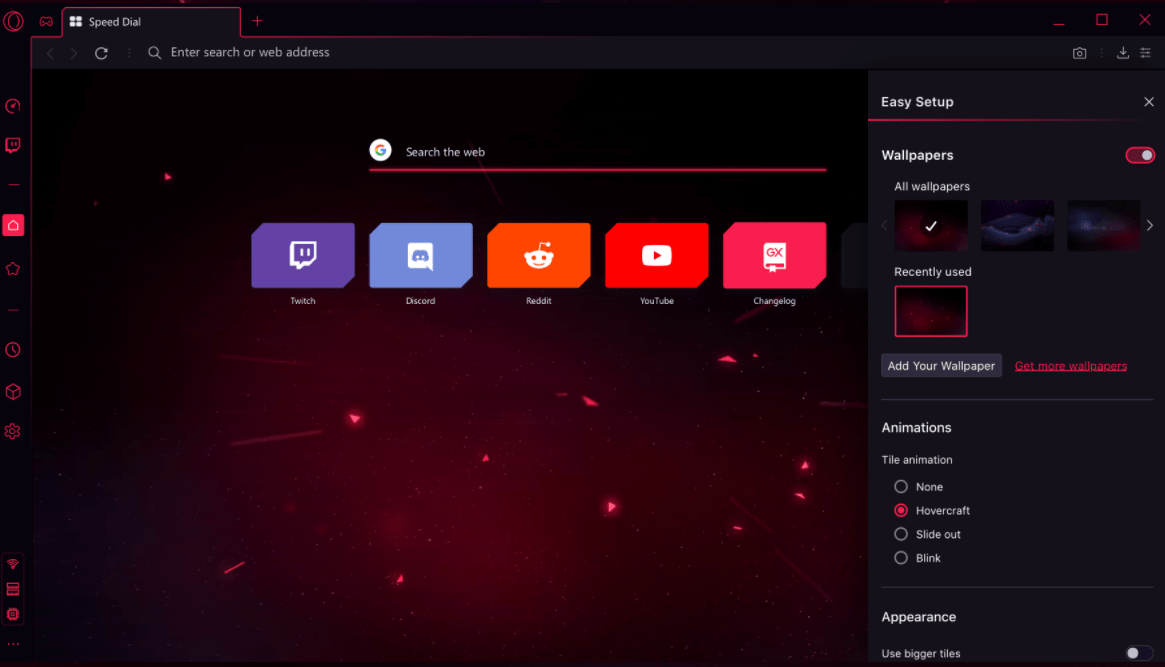
Task: Set tile animation to None
Action: click(x=901, y=486)
